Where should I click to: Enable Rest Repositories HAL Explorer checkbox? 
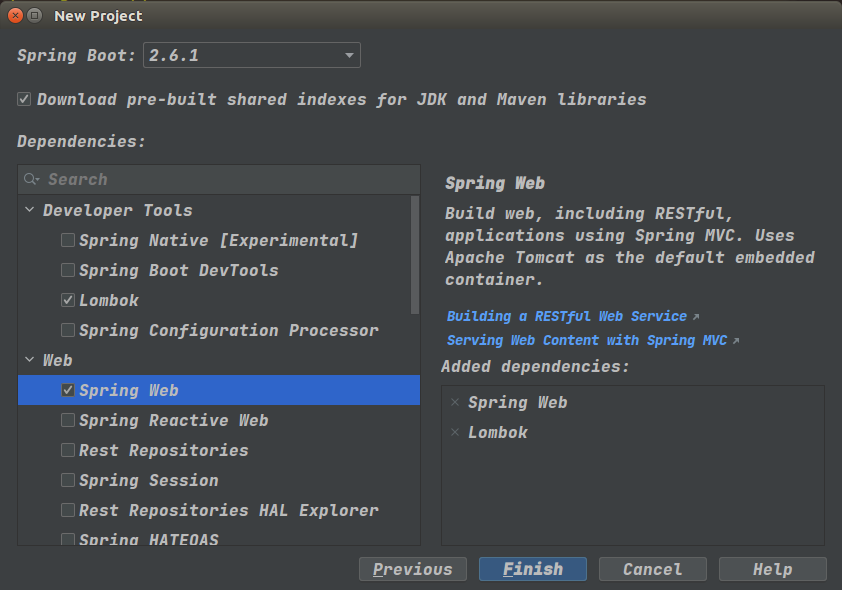tap(68, 510)
